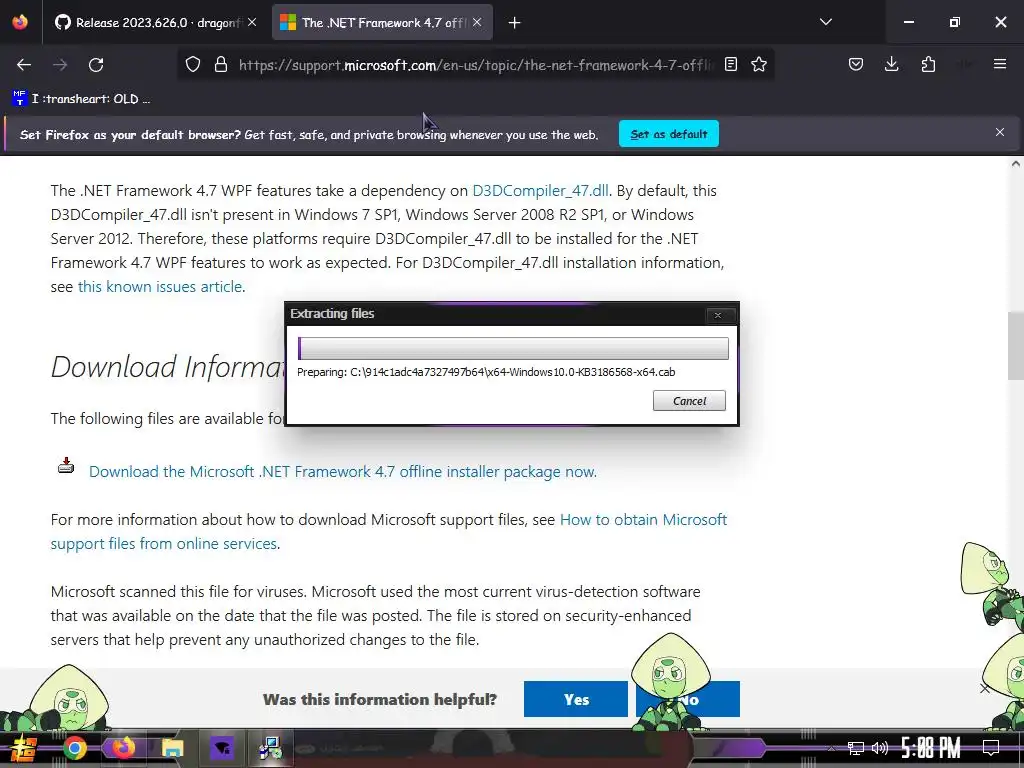This screenshot has height=768, width=1024.
Task: Reload the current page
Action: coord(96,65)
